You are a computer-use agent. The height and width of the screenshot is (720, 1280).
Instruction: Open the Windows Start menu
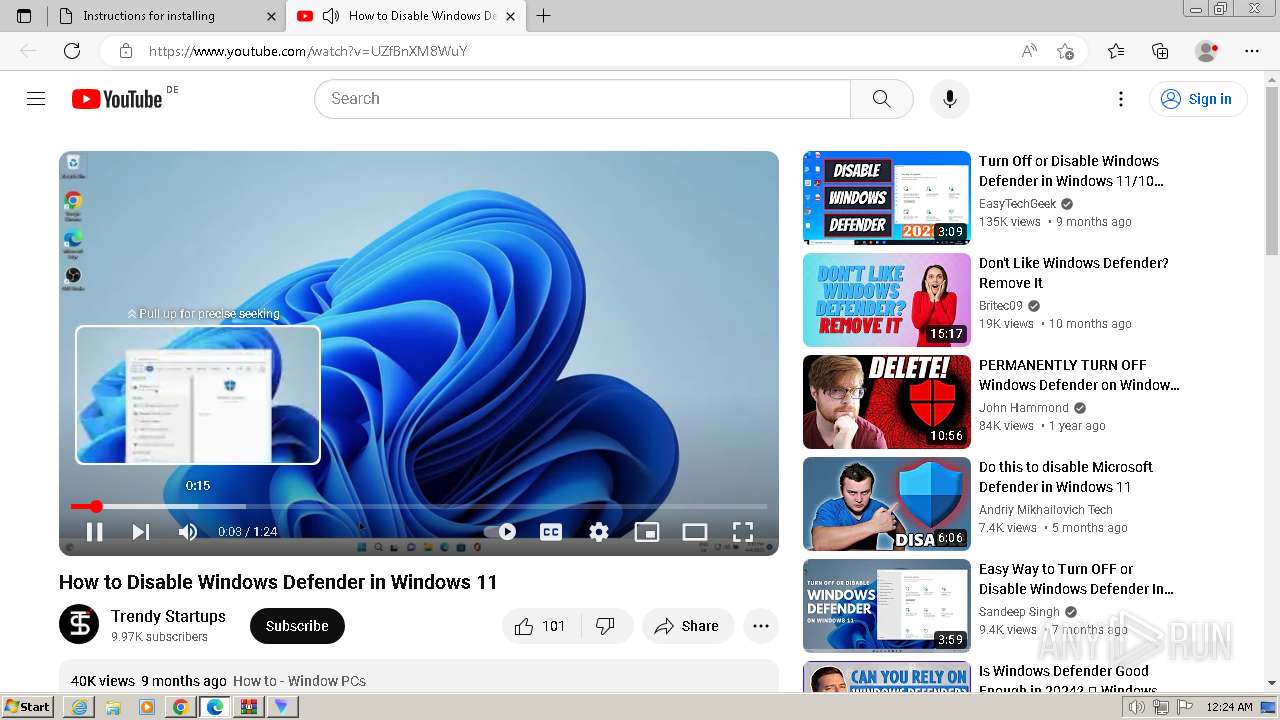(28, 707)
